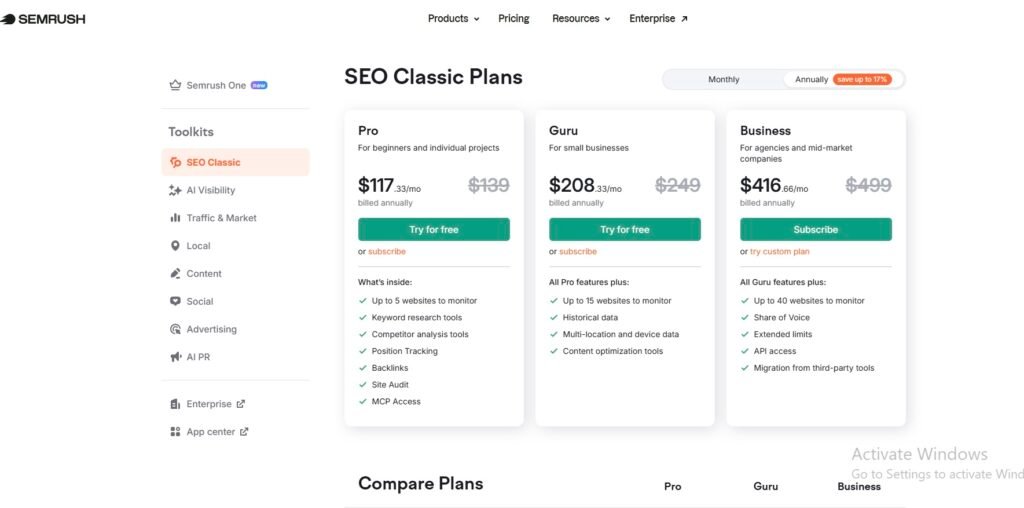Viewport: 1024px width, 508px height.
Task: Click the Semrush One crown icon
Action: coord(176,86)
